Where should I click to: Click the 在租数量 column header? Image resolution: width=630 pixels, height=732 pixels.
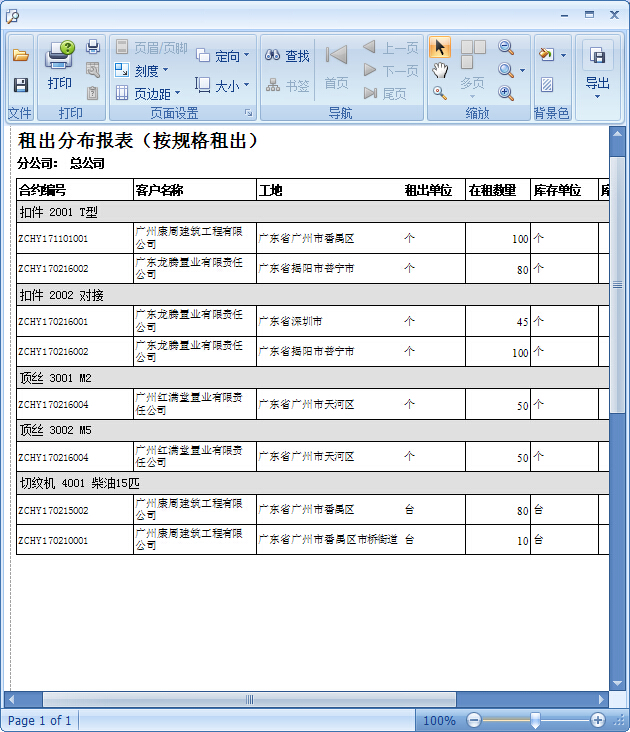(x=498, y=190)
